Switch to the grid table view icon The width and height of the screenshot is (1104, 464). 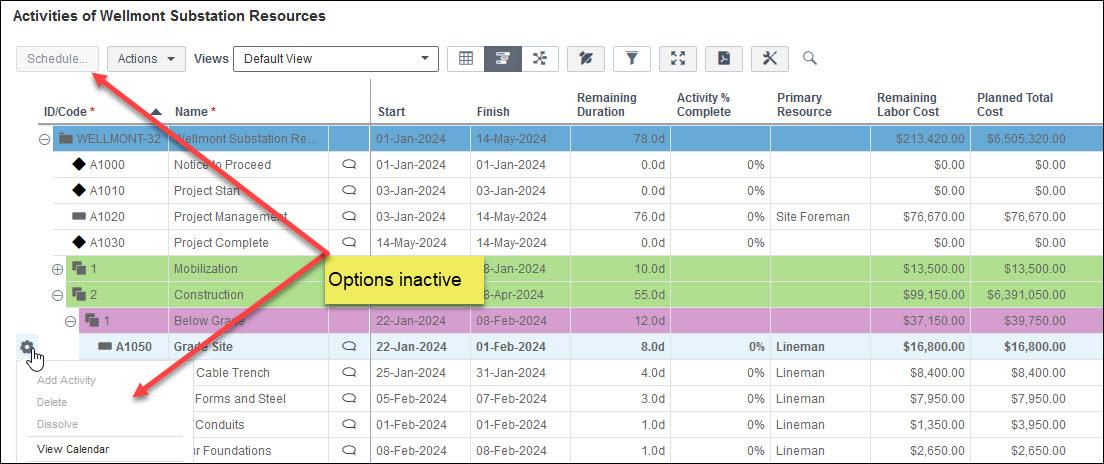465,58
